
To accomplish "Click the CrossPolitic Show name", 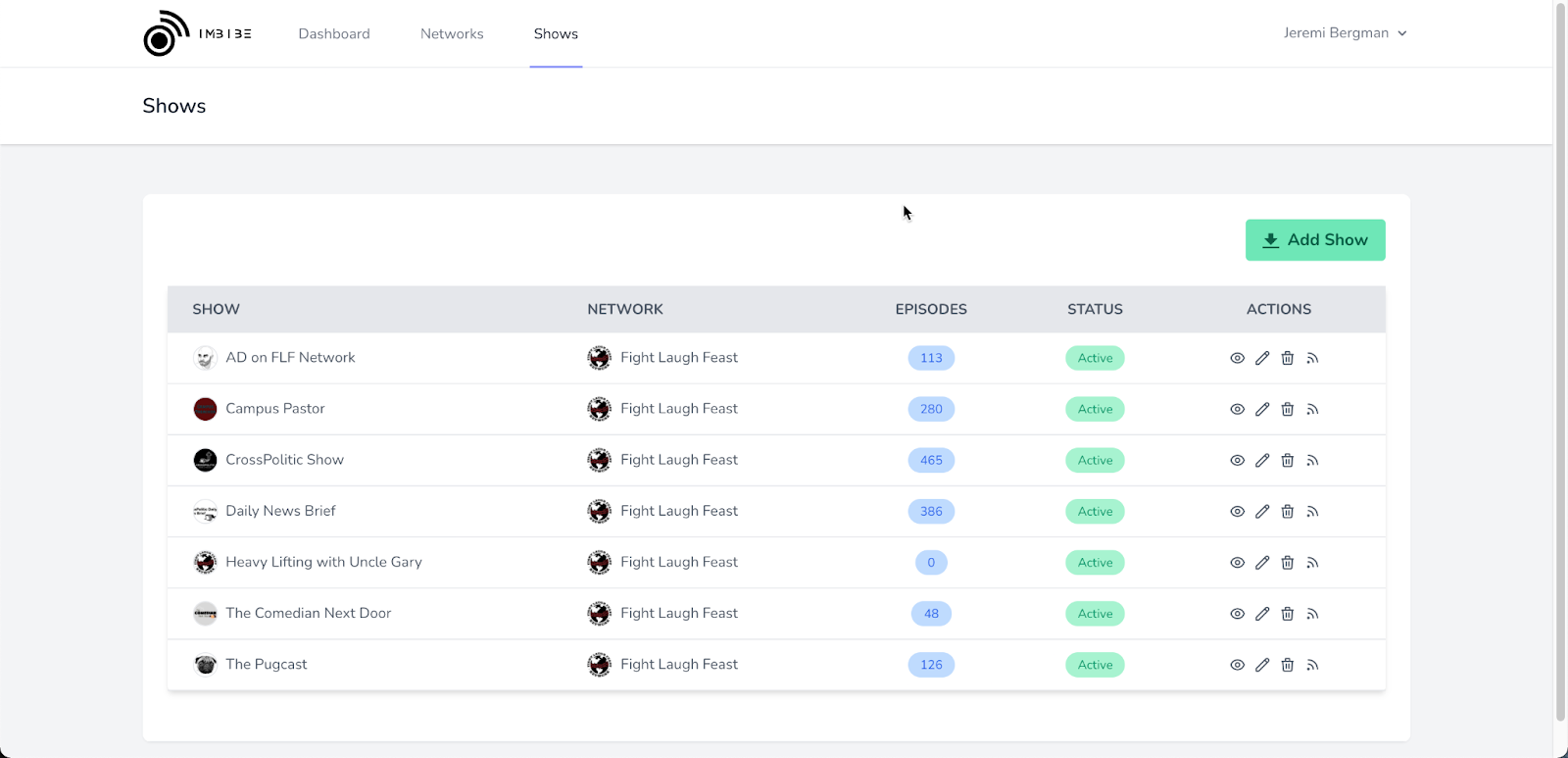I will (284, 460).
